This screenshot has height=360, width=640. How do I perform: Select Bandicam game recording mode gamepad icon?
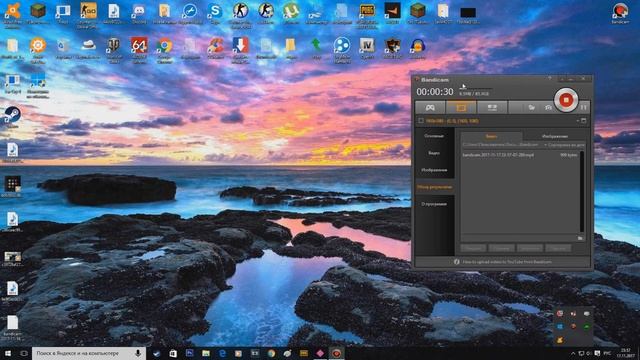click(430, 107)
